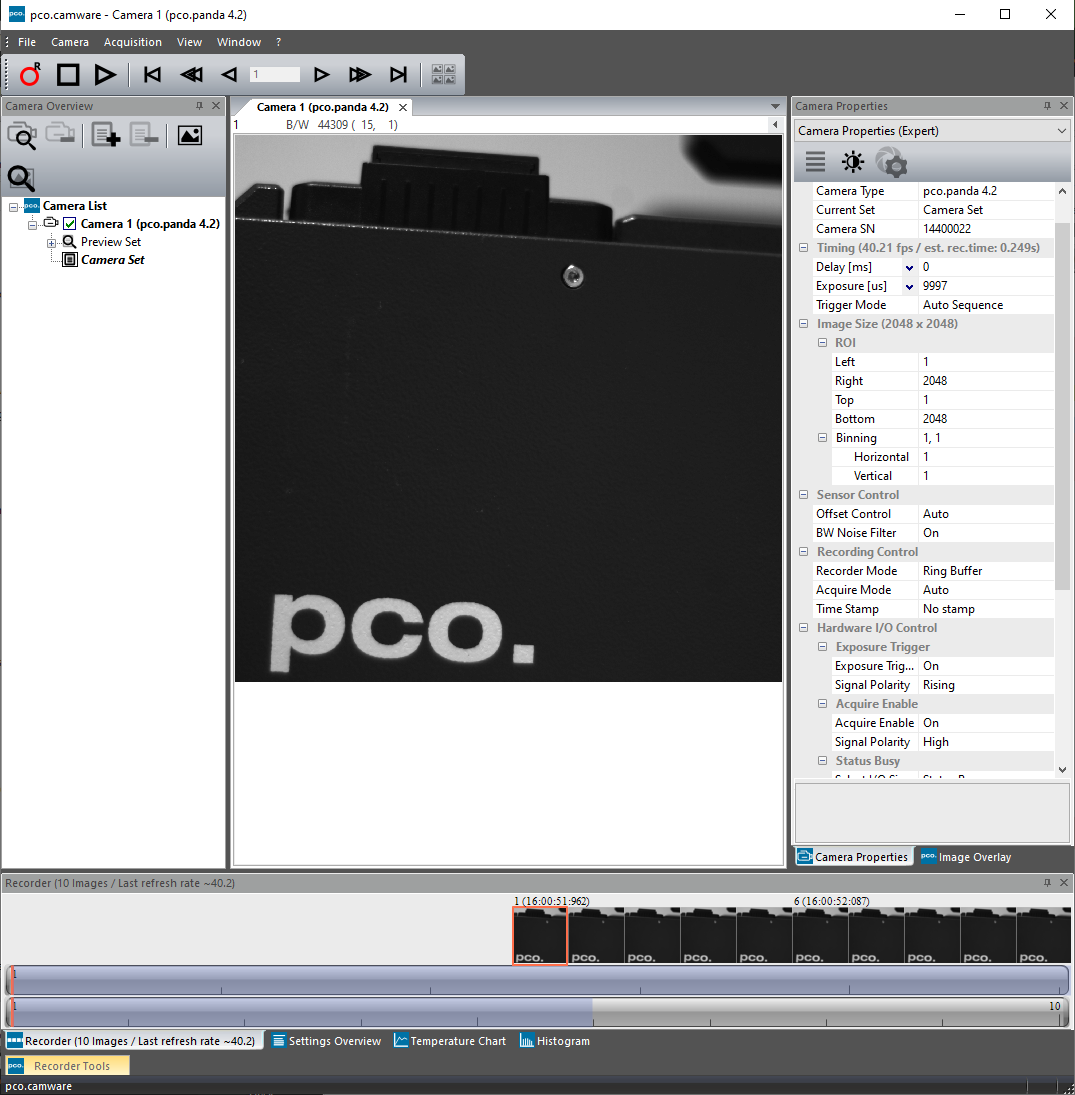Click the list view icon in Camera Properties
Viewport: 1075px width, 1095px height.
[814, 161]
